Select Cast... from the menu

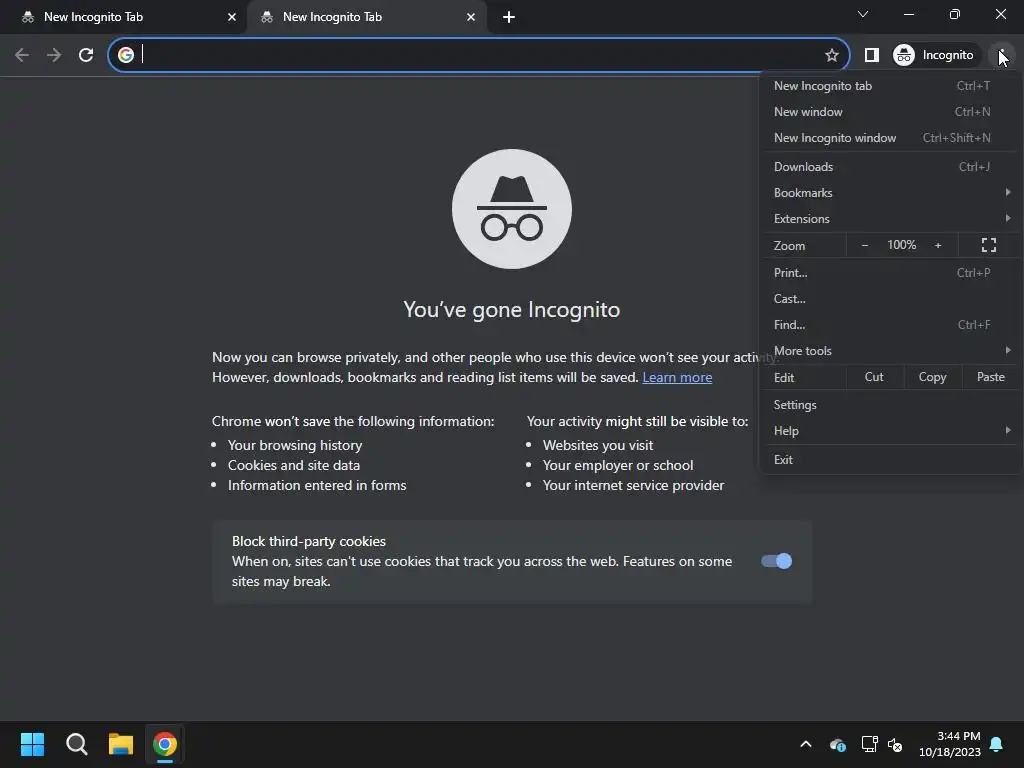[888, 299]
